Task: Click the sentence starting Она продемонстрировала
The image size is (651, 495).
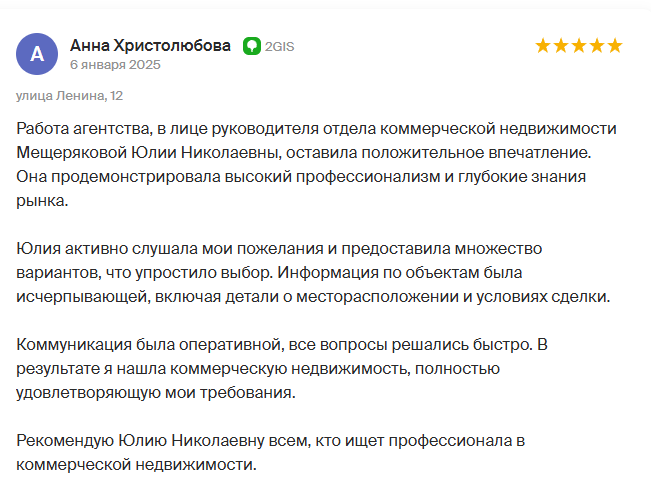Action: tap(301, 189)
